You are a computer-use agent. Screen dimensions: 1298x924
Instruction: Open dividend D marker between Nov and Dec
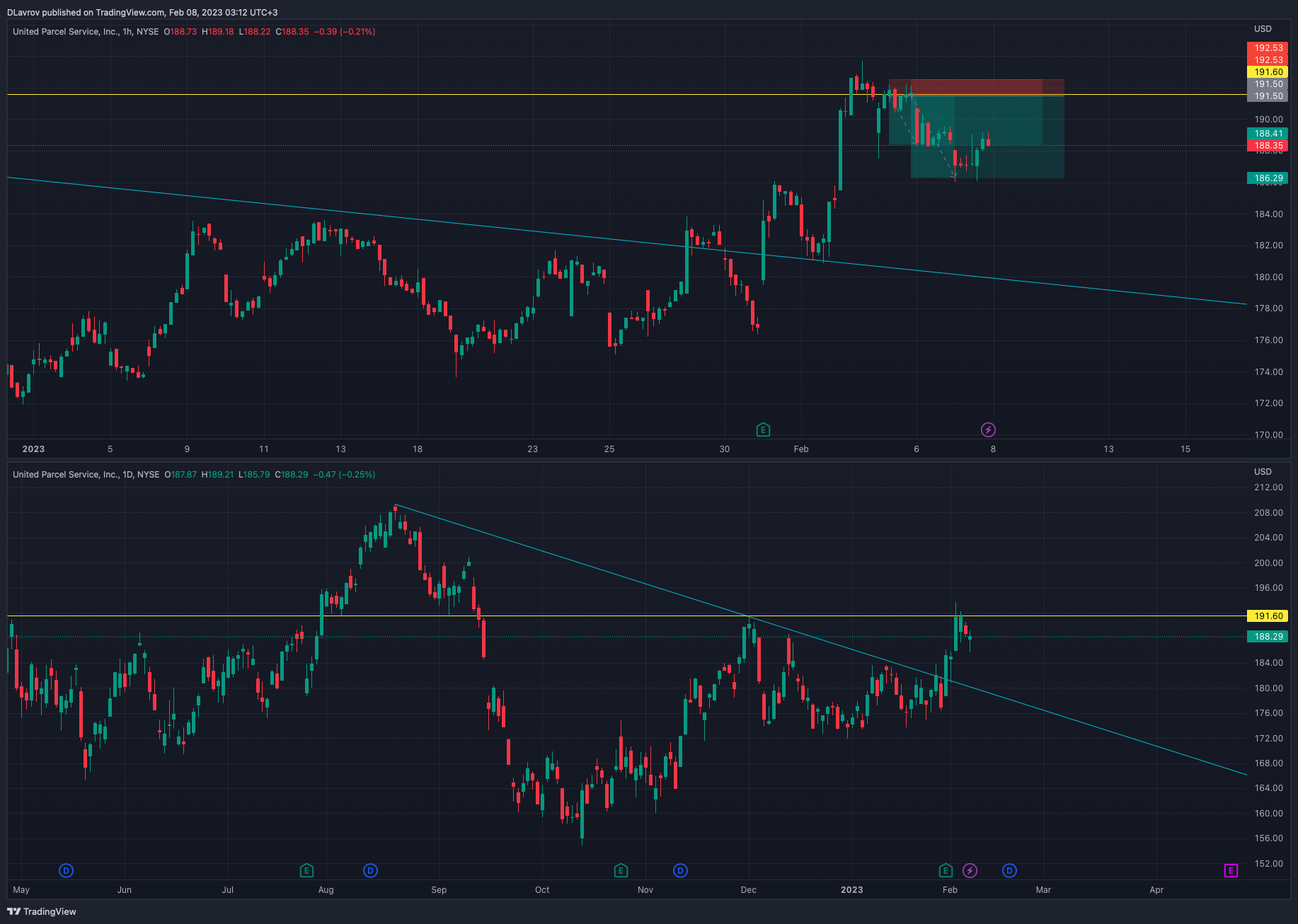680,870
